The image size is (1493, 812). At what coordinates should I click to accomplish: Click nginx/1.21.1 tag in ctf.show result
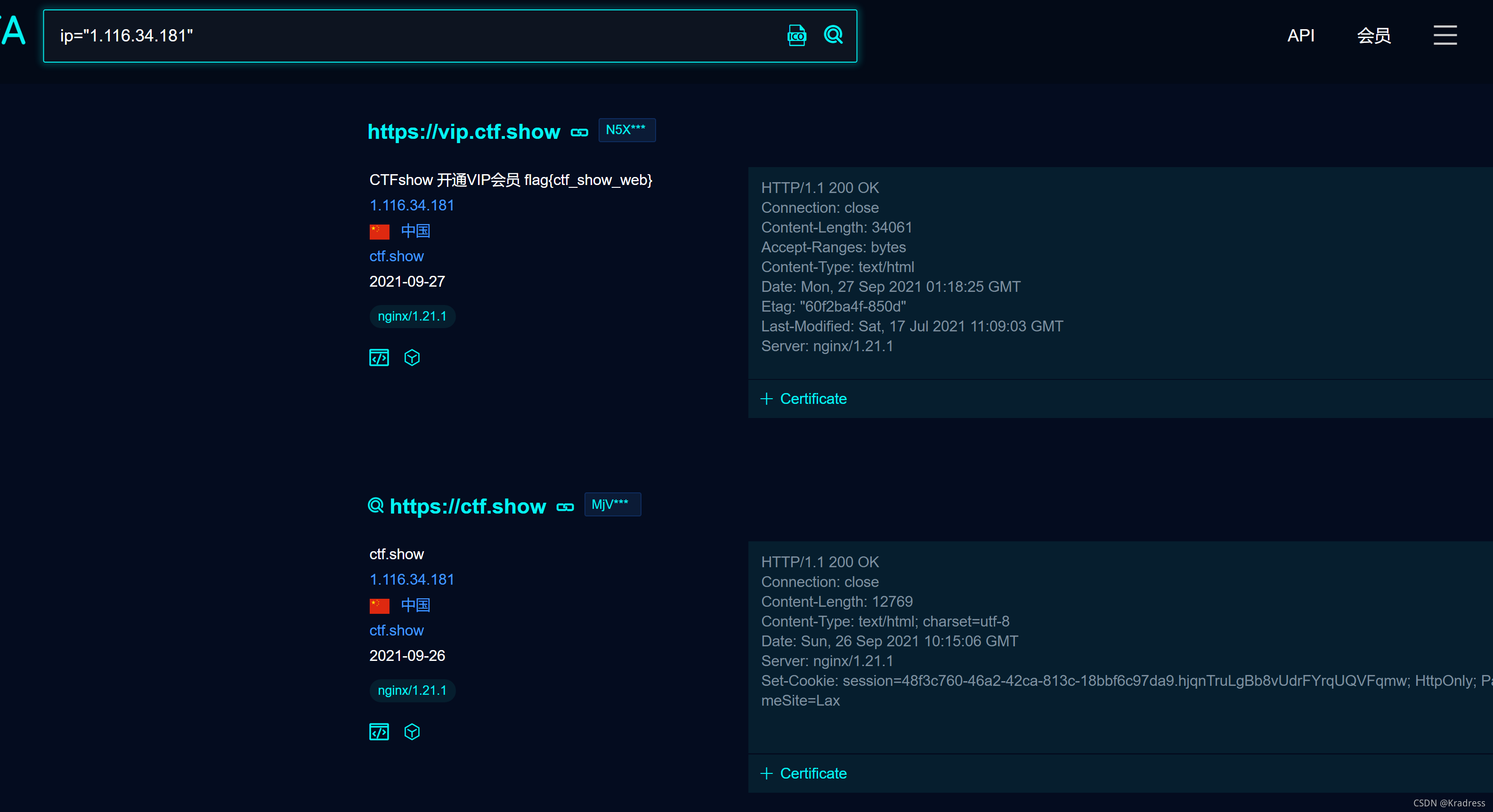point(412,691)
